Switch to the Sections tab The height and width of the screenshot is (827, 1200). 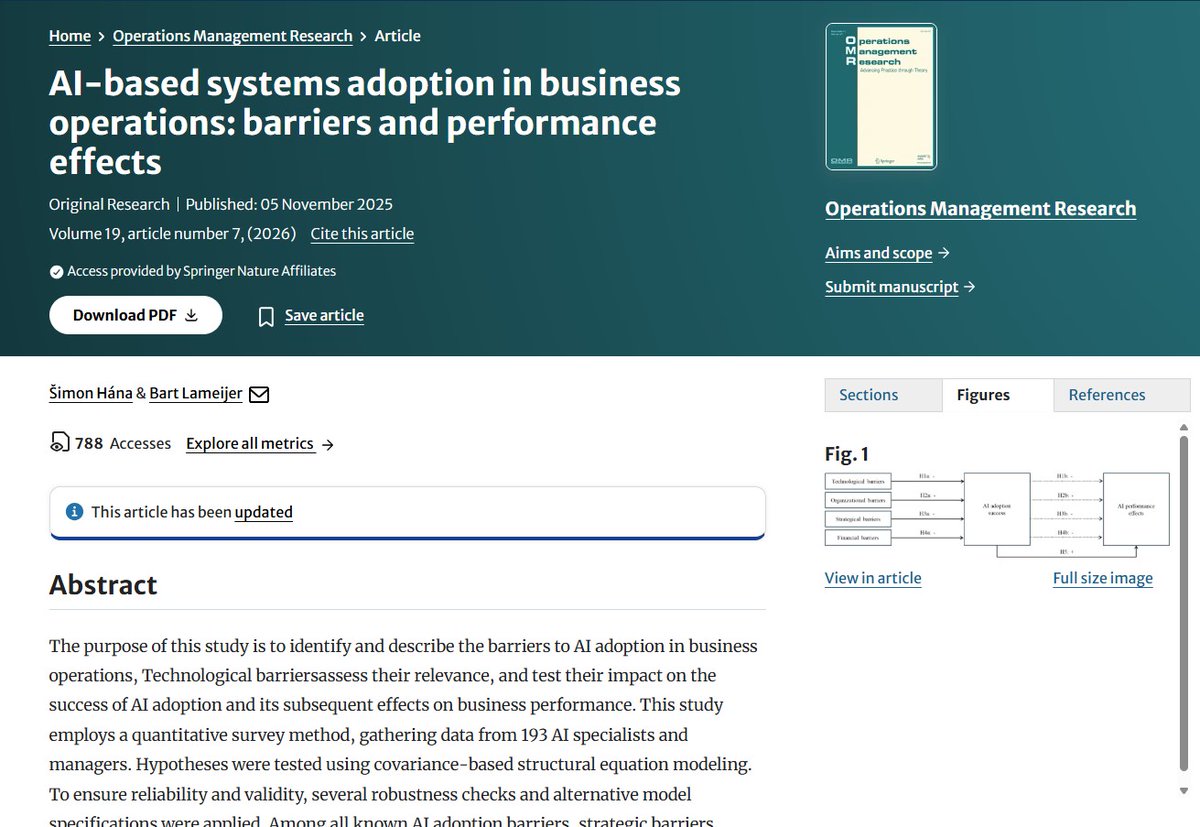point(883,395)
